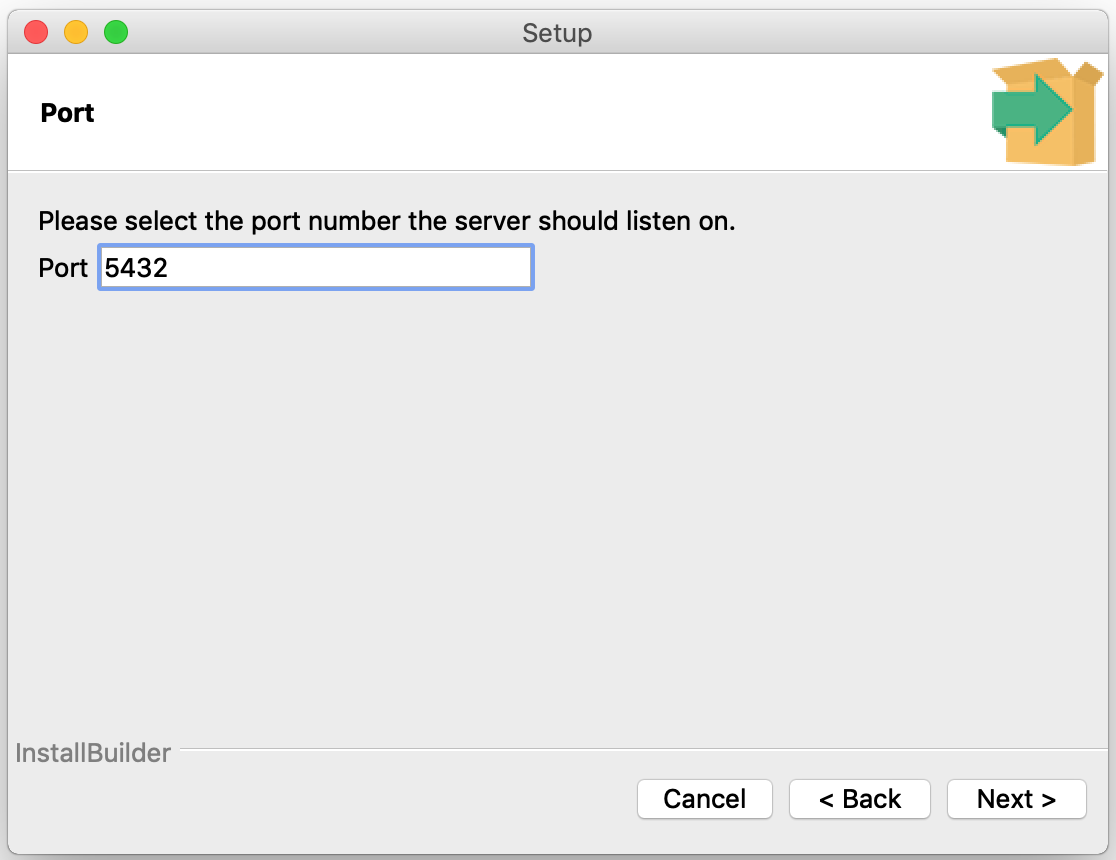
Task: Focus the Port number input field
Action: click(x=316, y=267)
